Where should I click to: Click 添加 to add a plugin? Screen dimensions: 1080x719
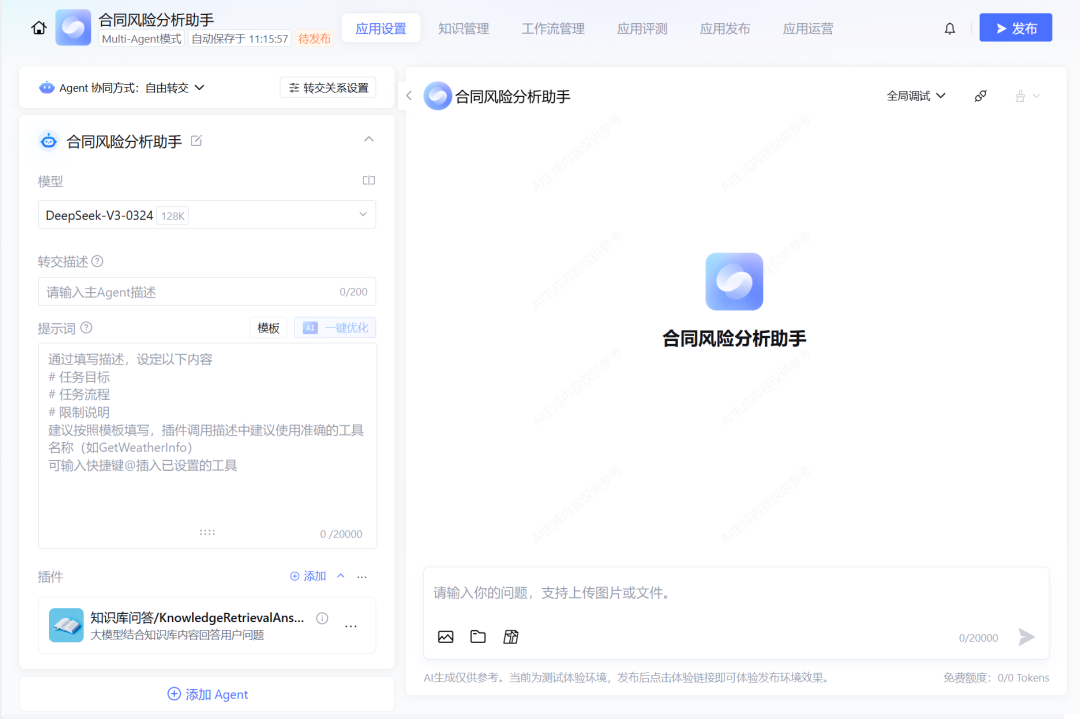click(x=308, y=576)
